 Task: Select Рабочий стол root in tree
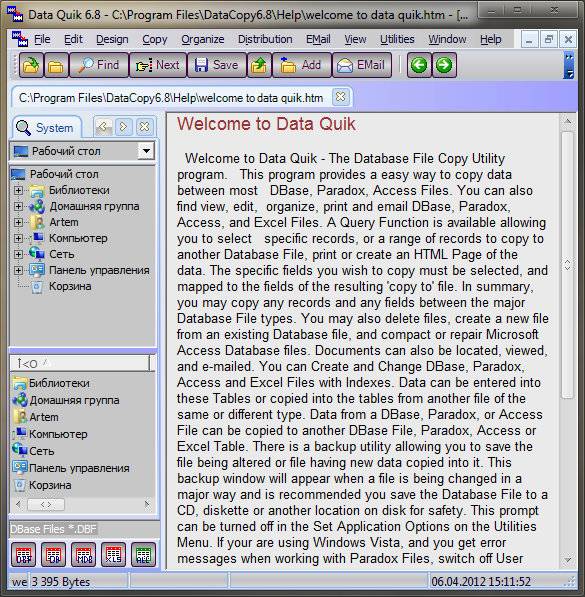64,174
